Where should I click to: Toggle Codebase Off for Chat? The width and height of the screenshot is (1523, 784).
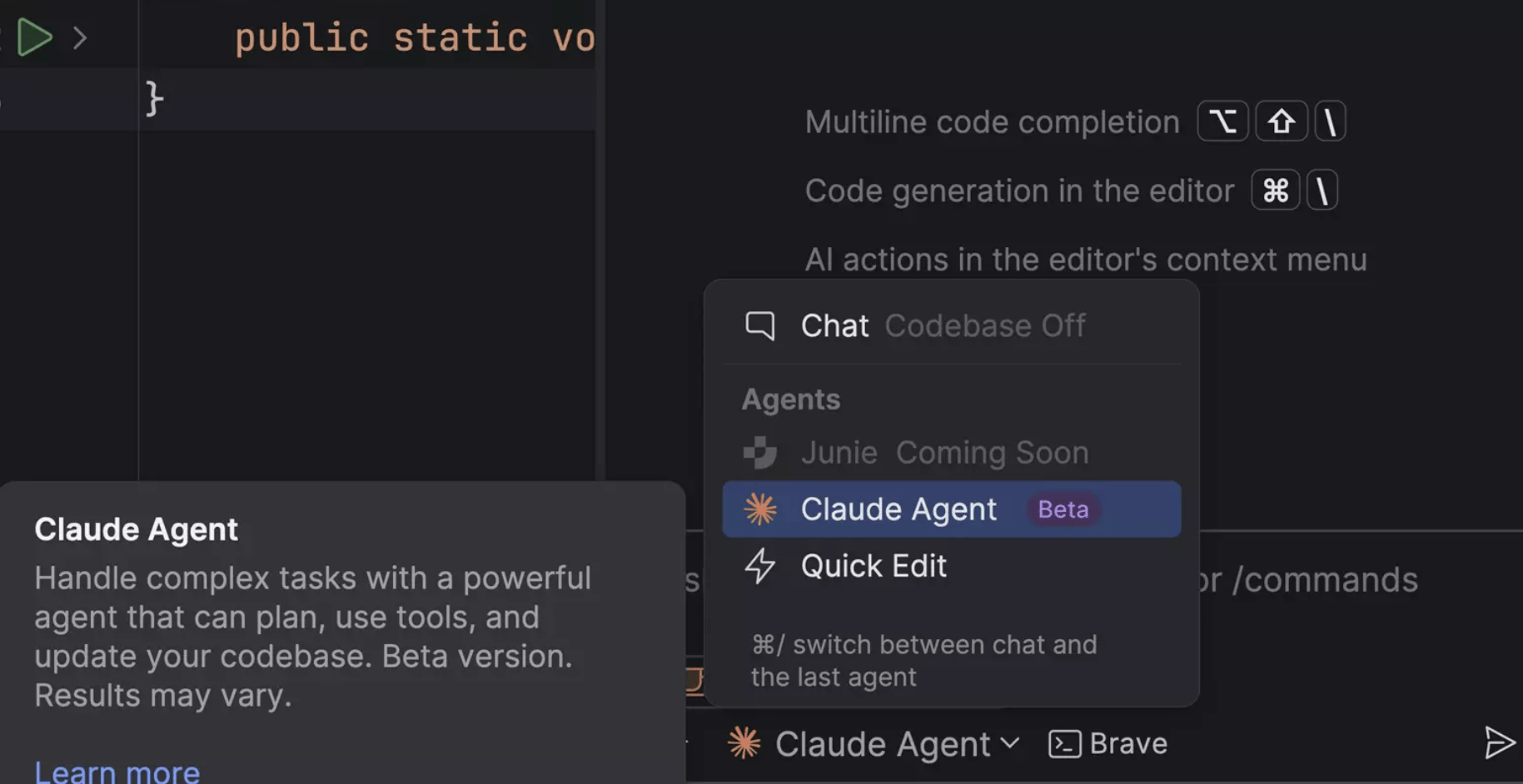(x=985, y=325)
